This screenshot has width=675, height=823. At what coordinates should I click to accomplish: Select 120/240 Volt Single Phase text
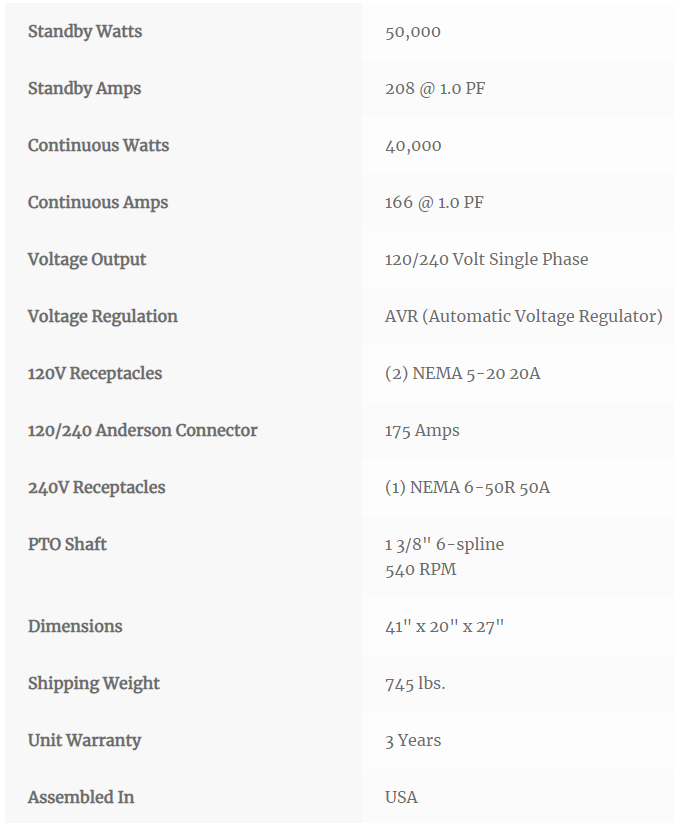(486, 259)
